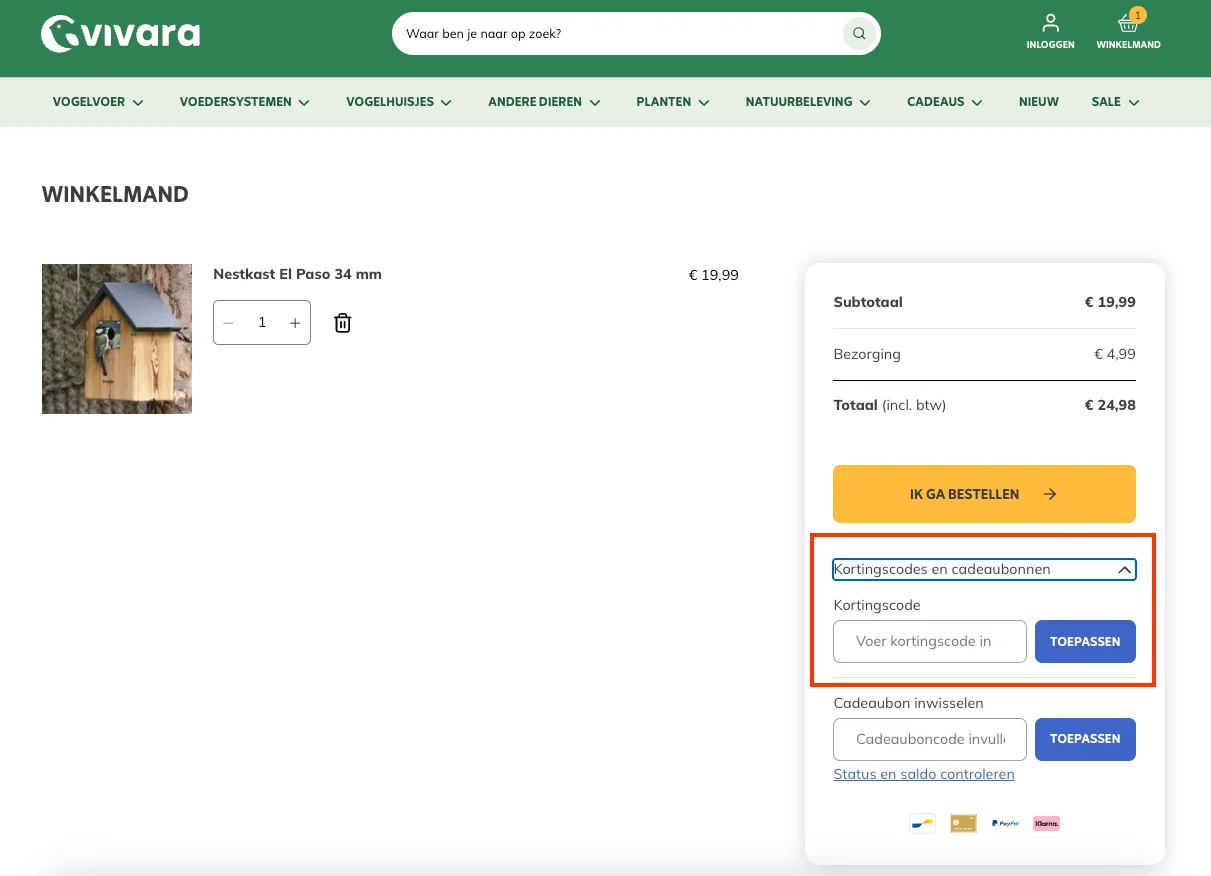Viewport: 1211px width, 876px height.
Task: Apply discount code with TOEPASSEN button
Action: [1085, 641]
